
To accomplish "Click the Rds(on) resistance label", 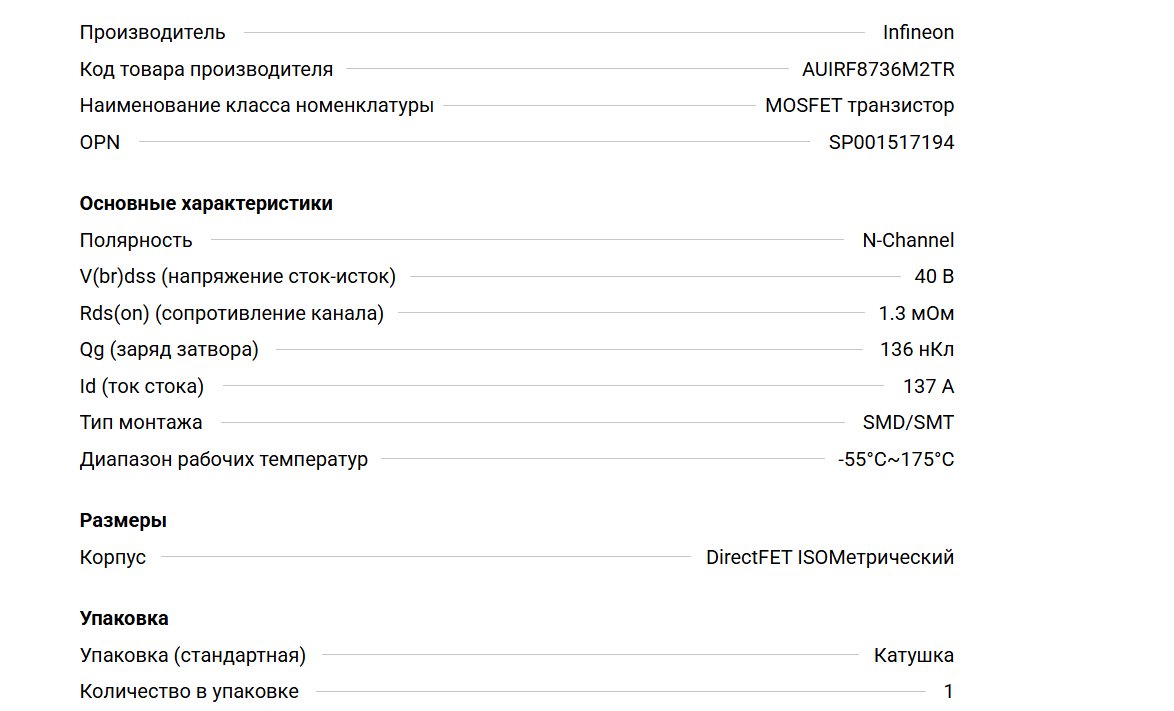I will [x=231, y=313].
